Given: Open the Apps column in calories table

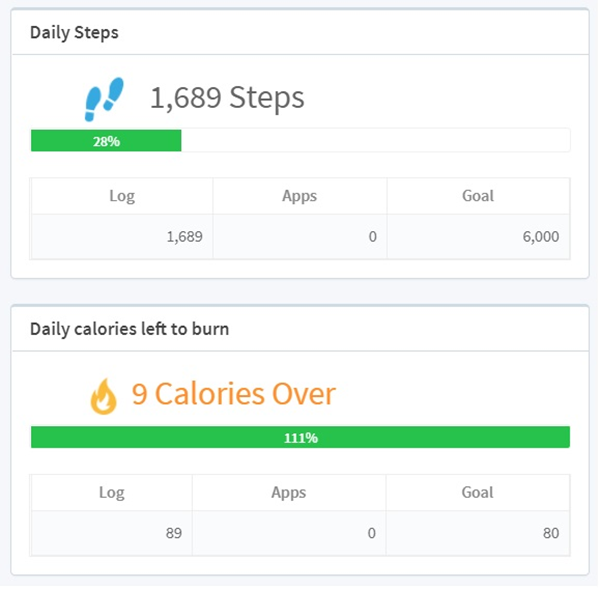Looking at the screenshot, I should click(x=289, y=493).
